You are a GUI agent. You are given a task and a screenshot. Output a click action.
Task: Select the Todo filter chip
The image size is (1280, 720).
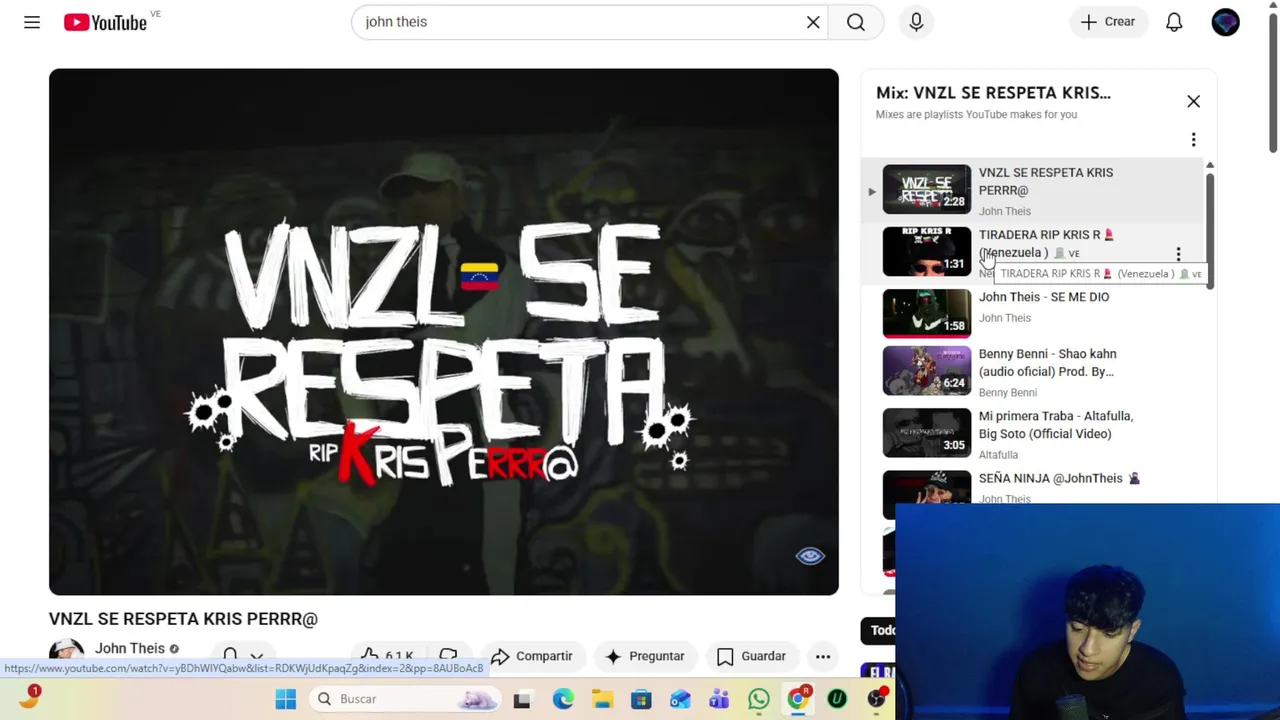point(879,630)
